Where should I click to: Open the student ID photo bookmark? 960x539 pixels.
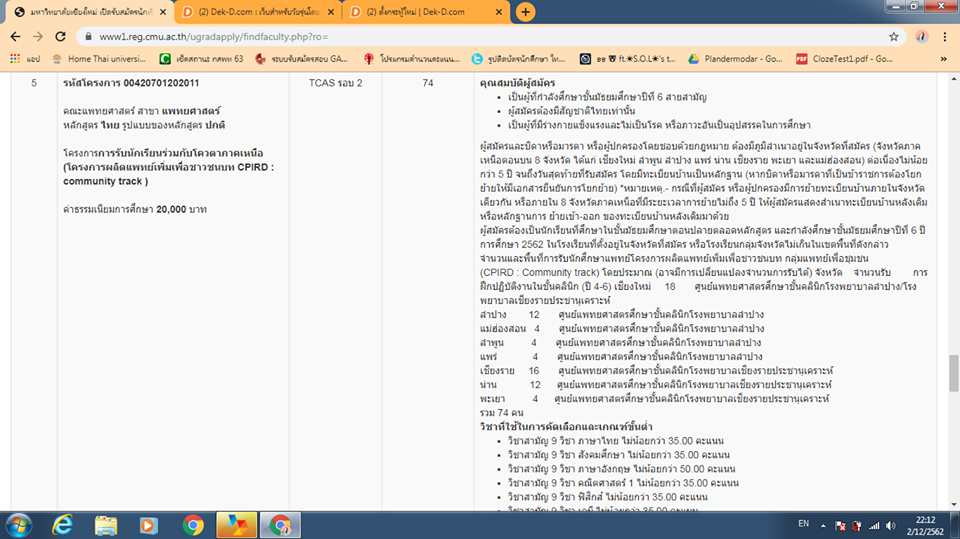[519, 59]
